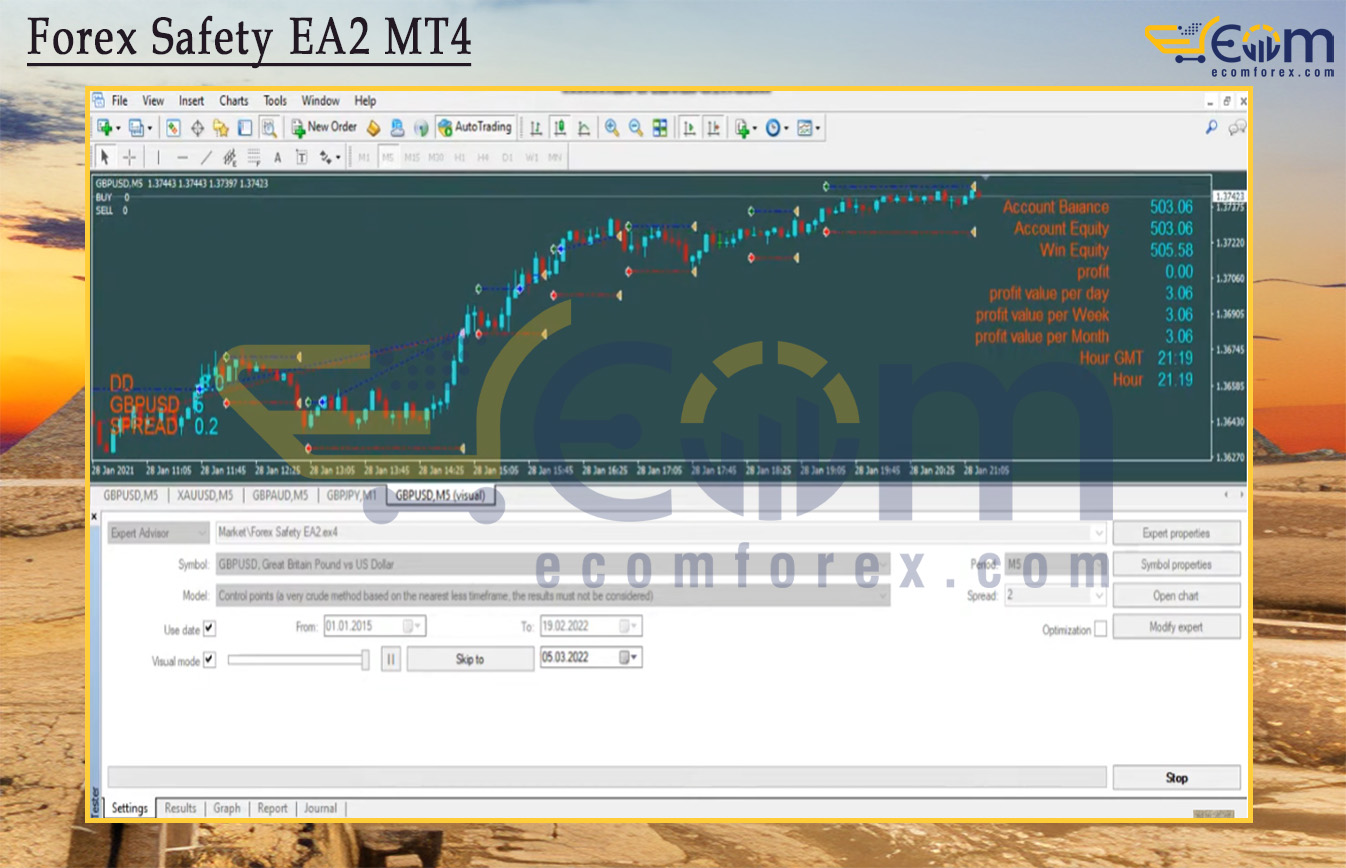Click the Expert properties button
This screenshot has height=868, width=1346.
[1175, 533]
